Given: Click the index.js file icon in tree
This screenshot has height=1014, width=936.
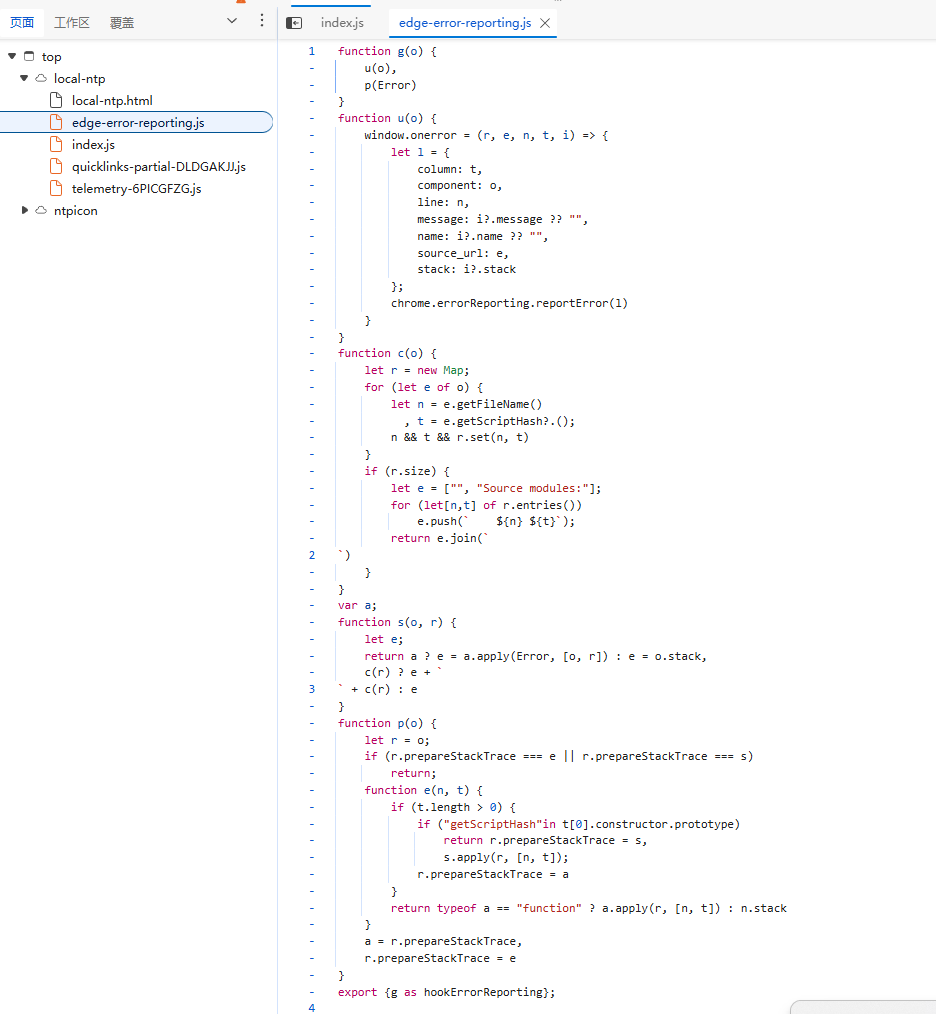Looking at the screenshot, I should click(x=57, y=144).
